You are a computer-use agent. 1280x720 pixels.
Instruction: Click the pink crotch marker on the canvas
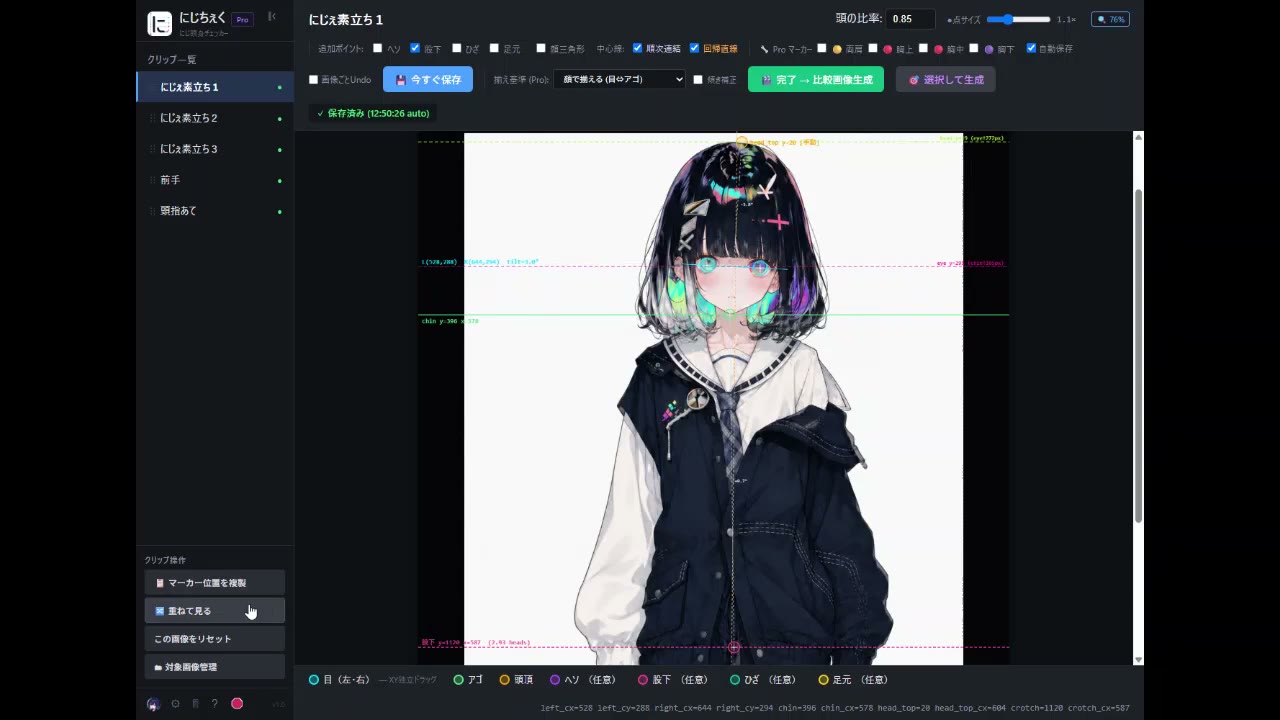click(x=734, y=647)
